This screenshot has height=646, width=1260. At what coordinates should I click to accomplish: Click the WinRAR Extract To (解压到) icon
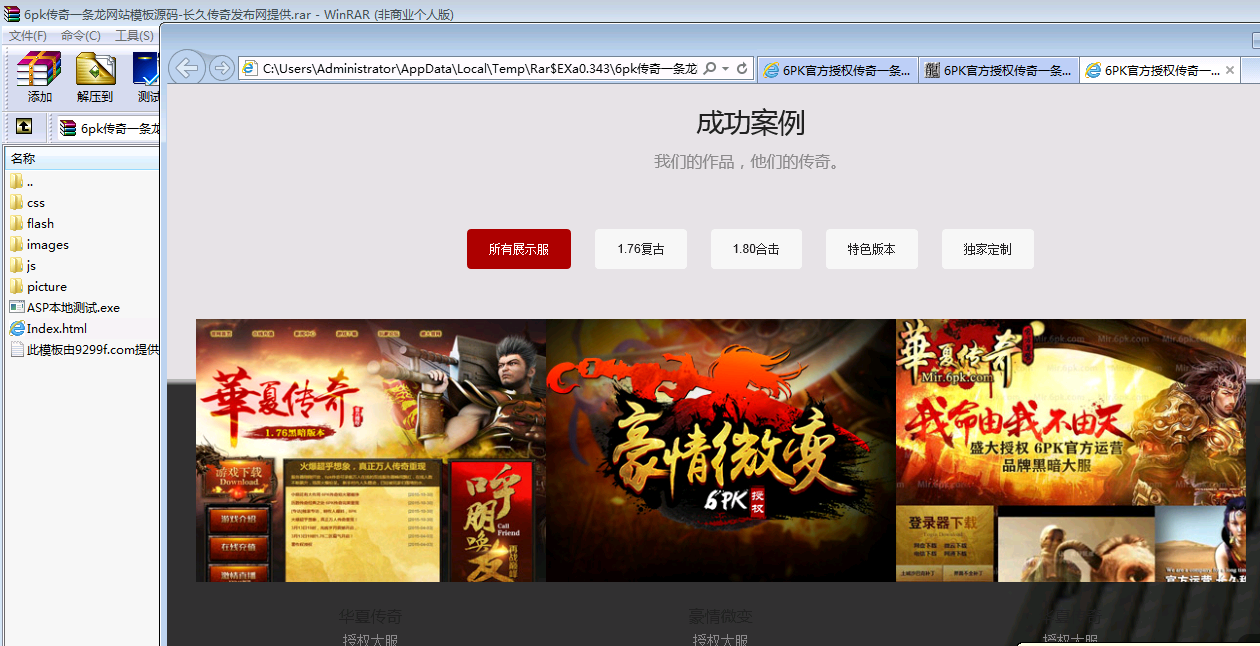[x=95, y=78]
